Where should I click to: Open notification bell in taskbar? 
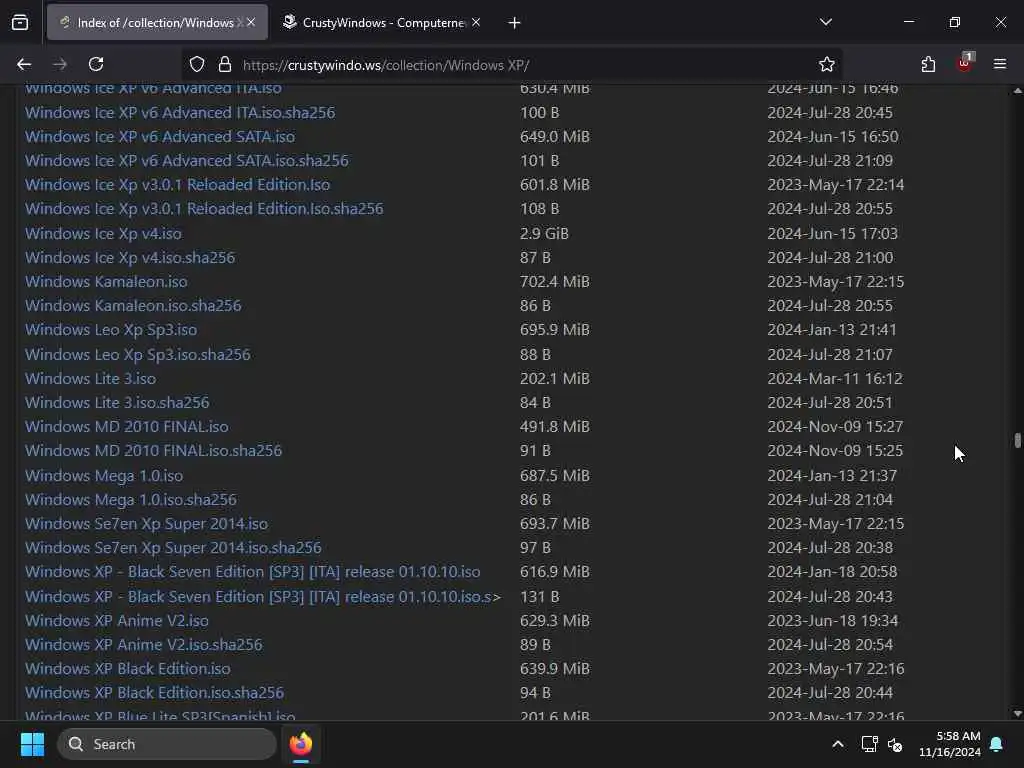pos(997,744)
